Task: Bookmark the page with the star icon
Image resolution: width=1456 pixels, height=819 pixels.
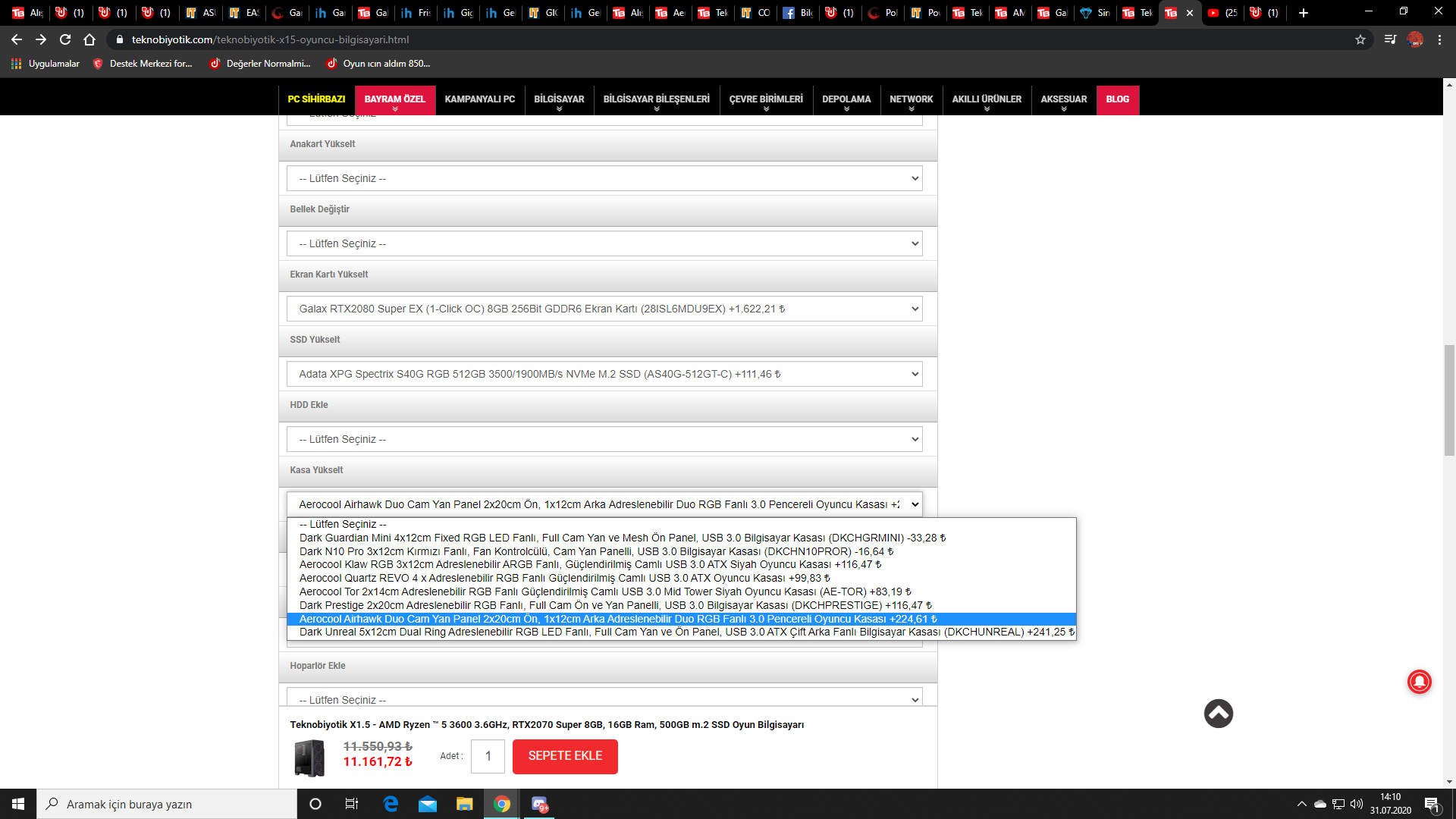Action: (1360, 39)
